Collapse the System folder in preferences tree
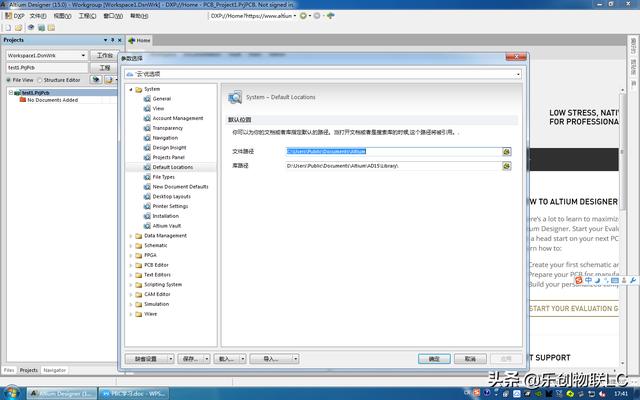The width and height of the screenshot is (640, 400). pos(131,89)
